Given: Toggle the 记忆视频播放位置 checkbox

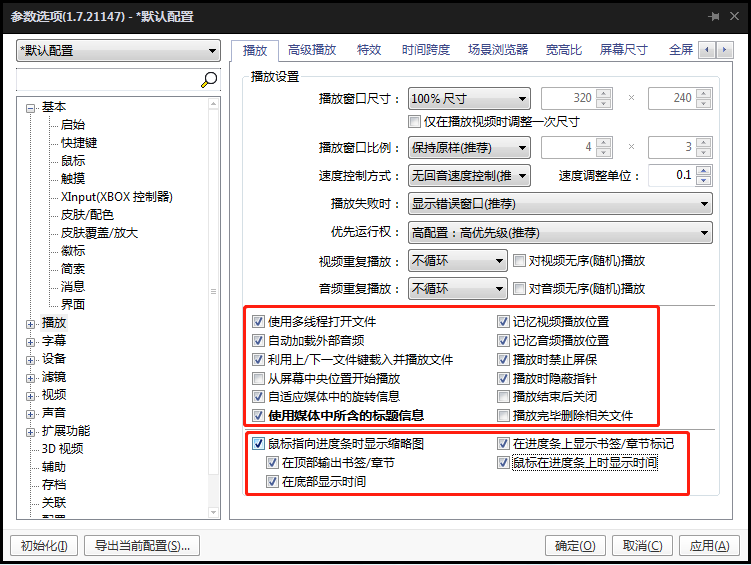Looking at the screenshot, I should coord(505,322).
